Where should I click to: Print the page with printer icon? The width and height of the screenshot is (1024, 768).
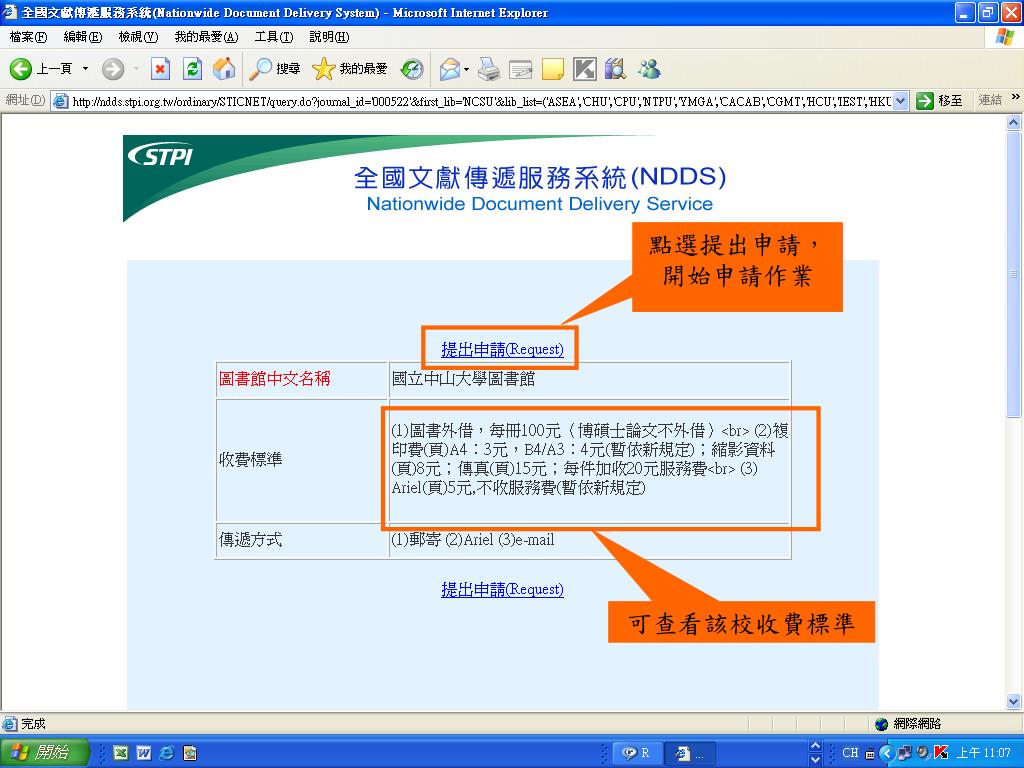point(488,69)
